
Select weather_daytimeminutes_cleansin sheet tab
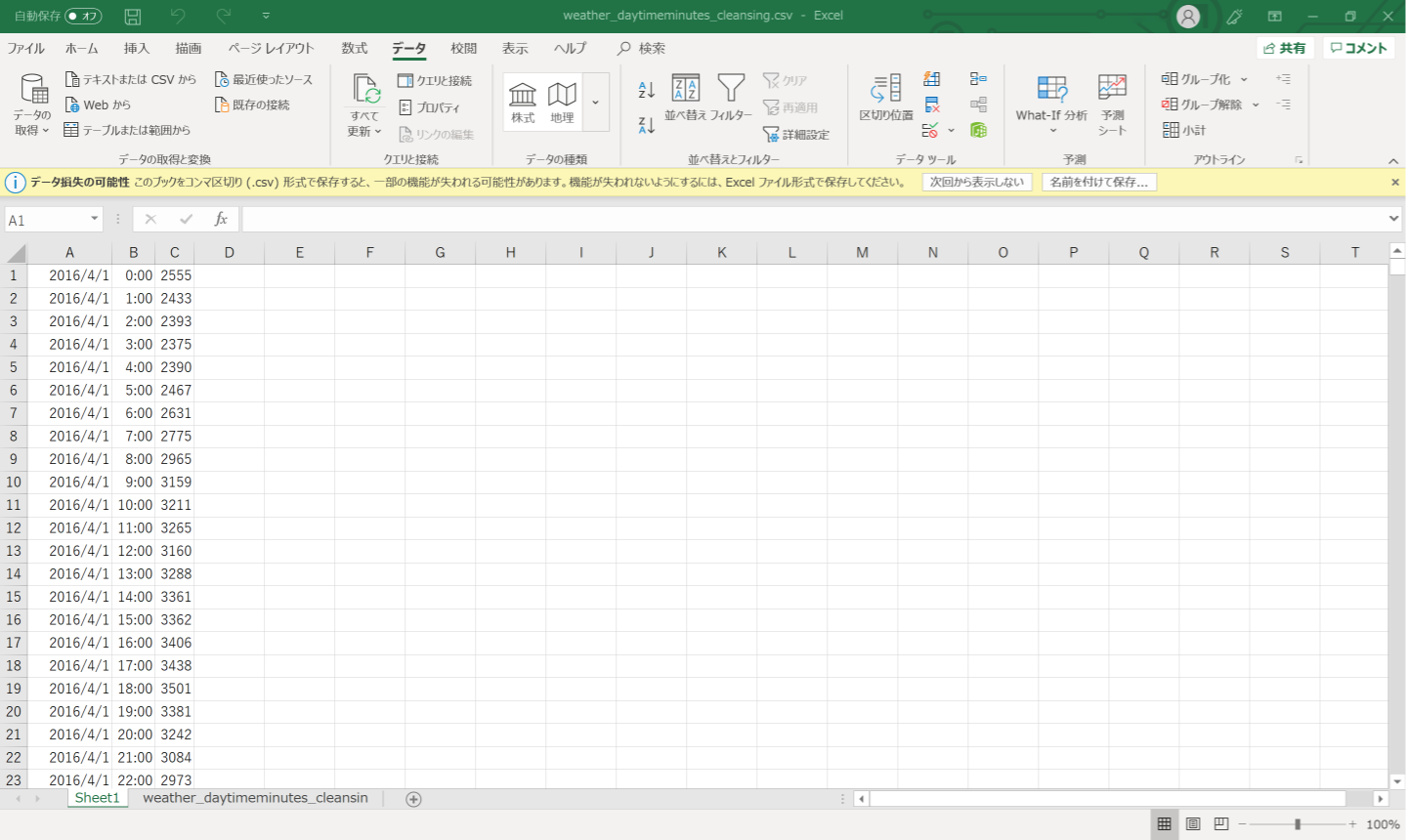tap(256, 798)
